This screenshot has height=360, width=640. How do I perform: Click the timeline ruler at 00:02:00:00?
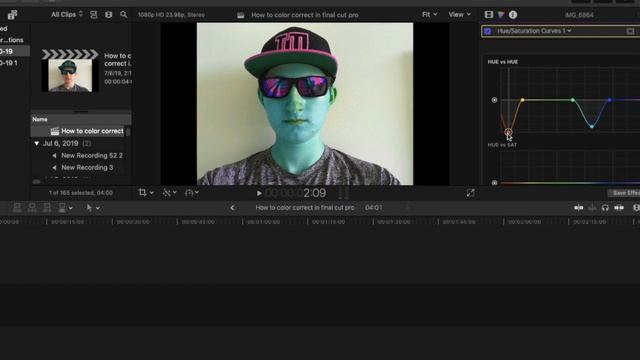click(x=524, y=222)
